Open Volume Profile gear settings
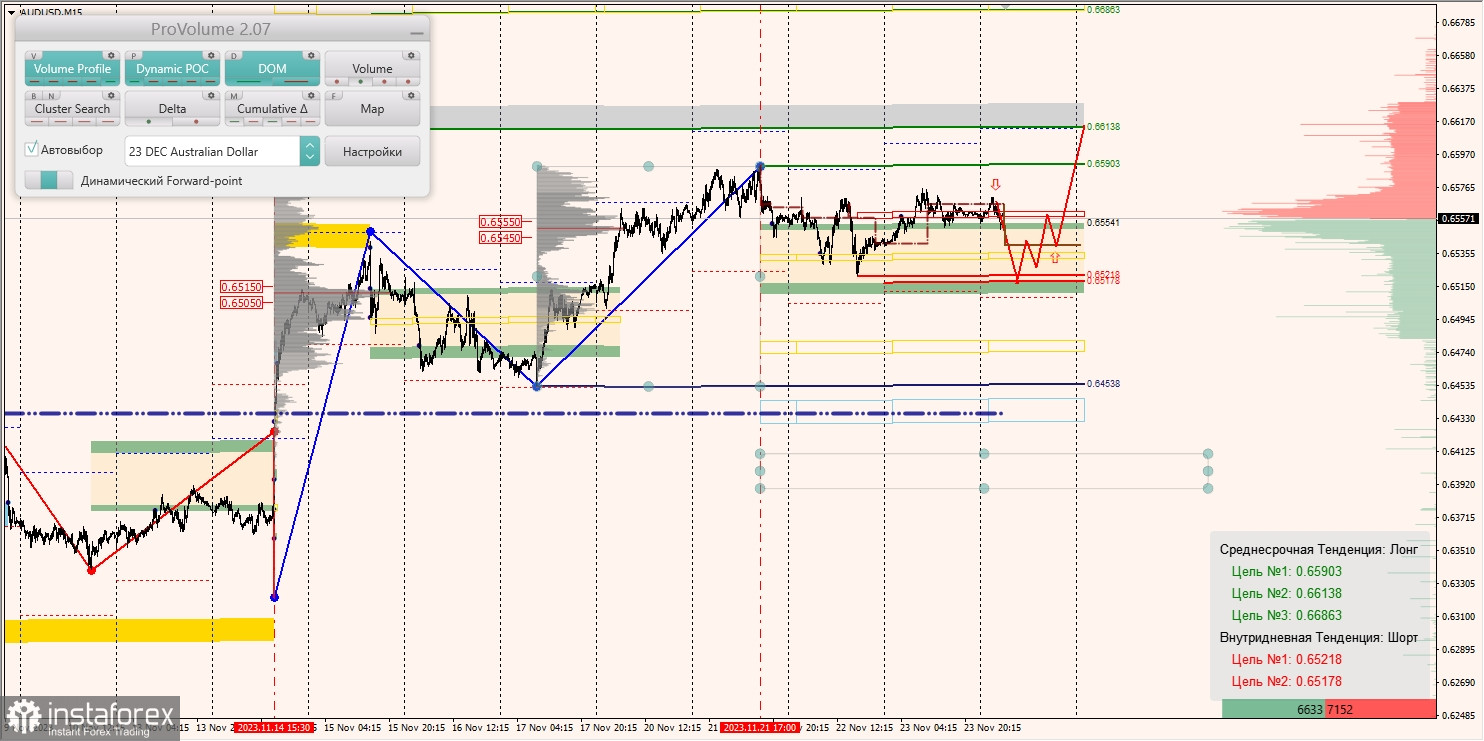Screen dimensions: 1484x741 pos(111,56)
